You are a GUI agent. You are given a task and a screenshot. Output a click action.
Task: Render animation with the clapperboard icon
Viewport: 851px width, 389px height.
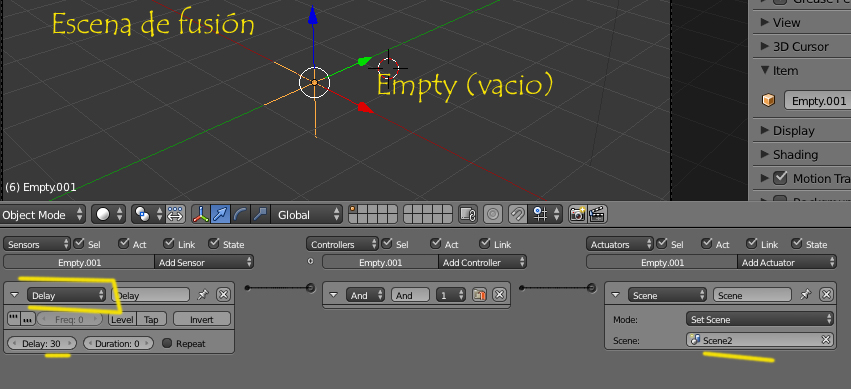(597, 214)
